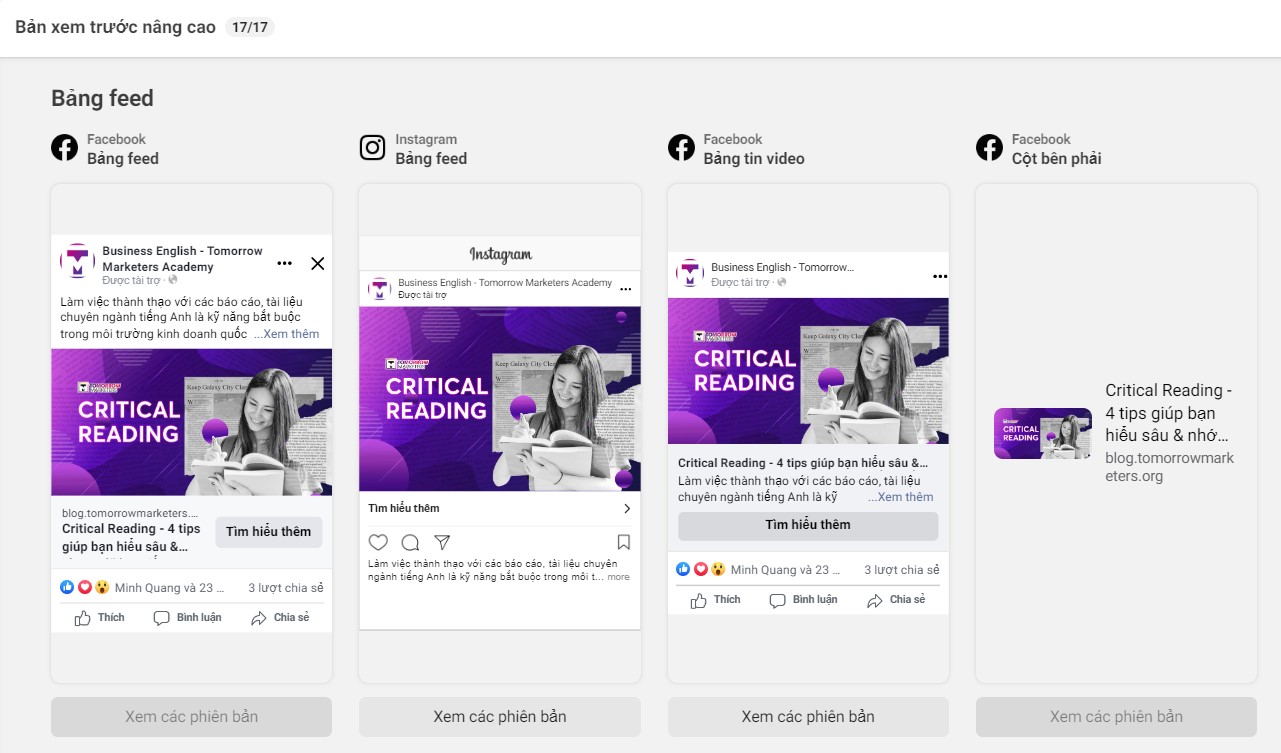
Task: Click page avatar in Facebook feed ad preview
Action: click(x=77, y=261)
